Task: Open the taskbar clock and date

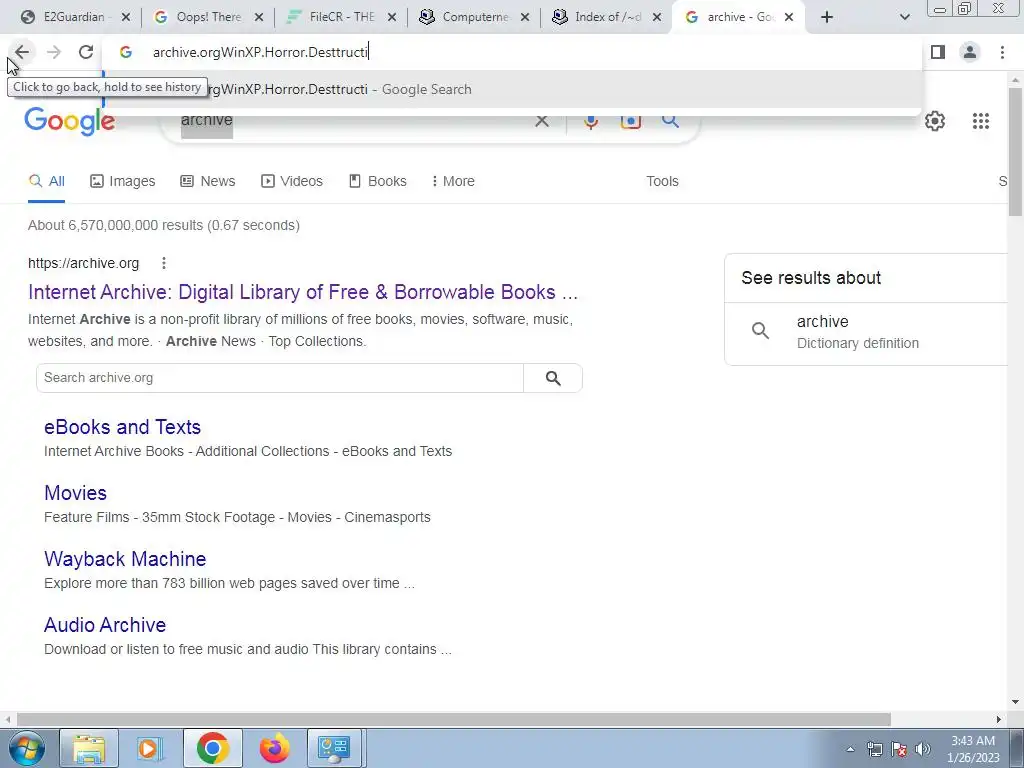Action: click(973, 749)
